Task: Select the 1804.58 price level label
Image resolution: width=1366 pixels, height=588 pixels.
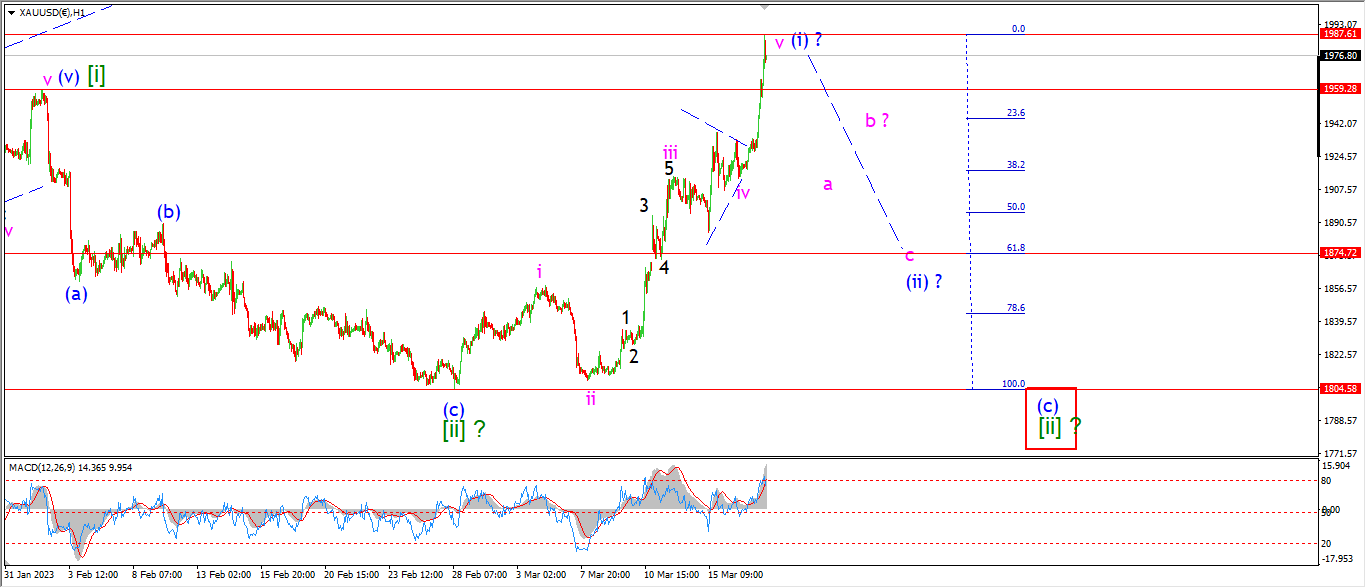Action: click(1341, 388)
